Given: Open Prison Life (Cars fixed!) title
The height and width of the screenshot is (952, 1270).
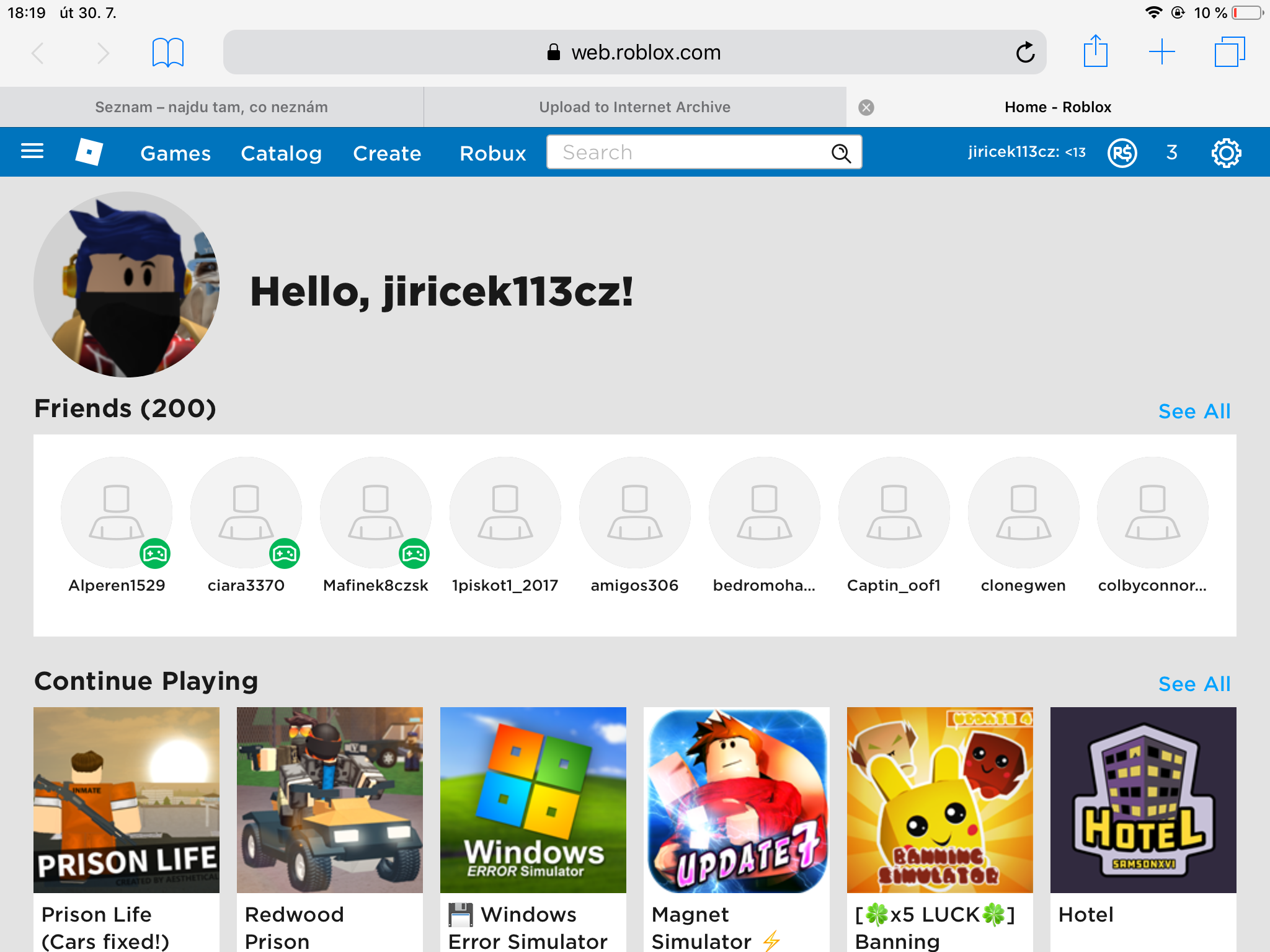Looking at the screenshot, I should pos(105,928).
